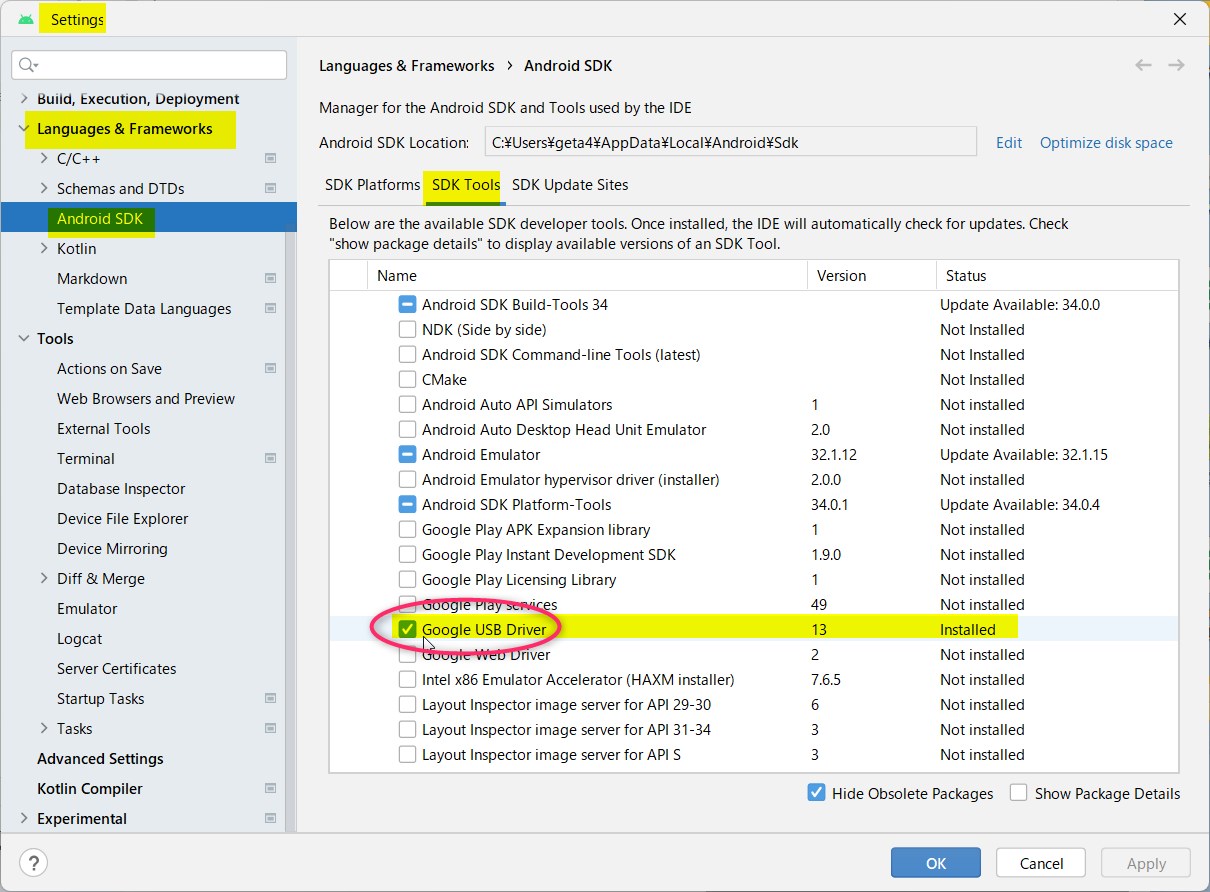Open help via the question mark icon
The width and height of the screenshot is (1210, 892).
[x=34, y=862]
